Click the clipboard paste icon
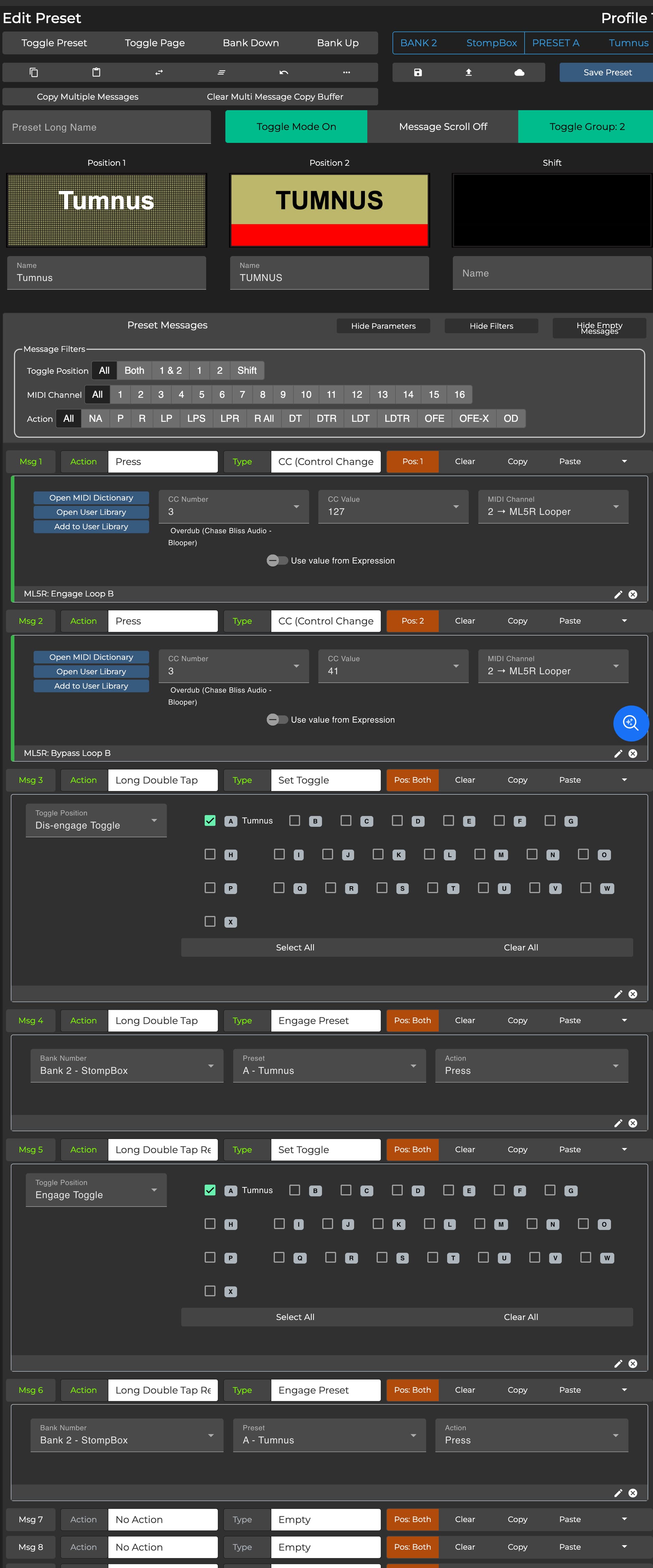This screenshot has height=1568, width=653. 96,72
